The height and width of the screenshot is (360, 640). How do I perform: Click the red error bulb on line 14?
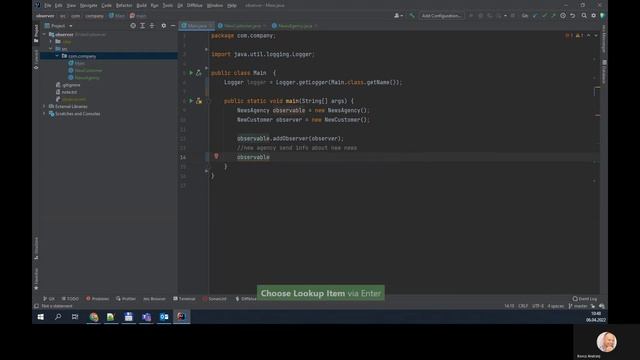coord(216,156)
